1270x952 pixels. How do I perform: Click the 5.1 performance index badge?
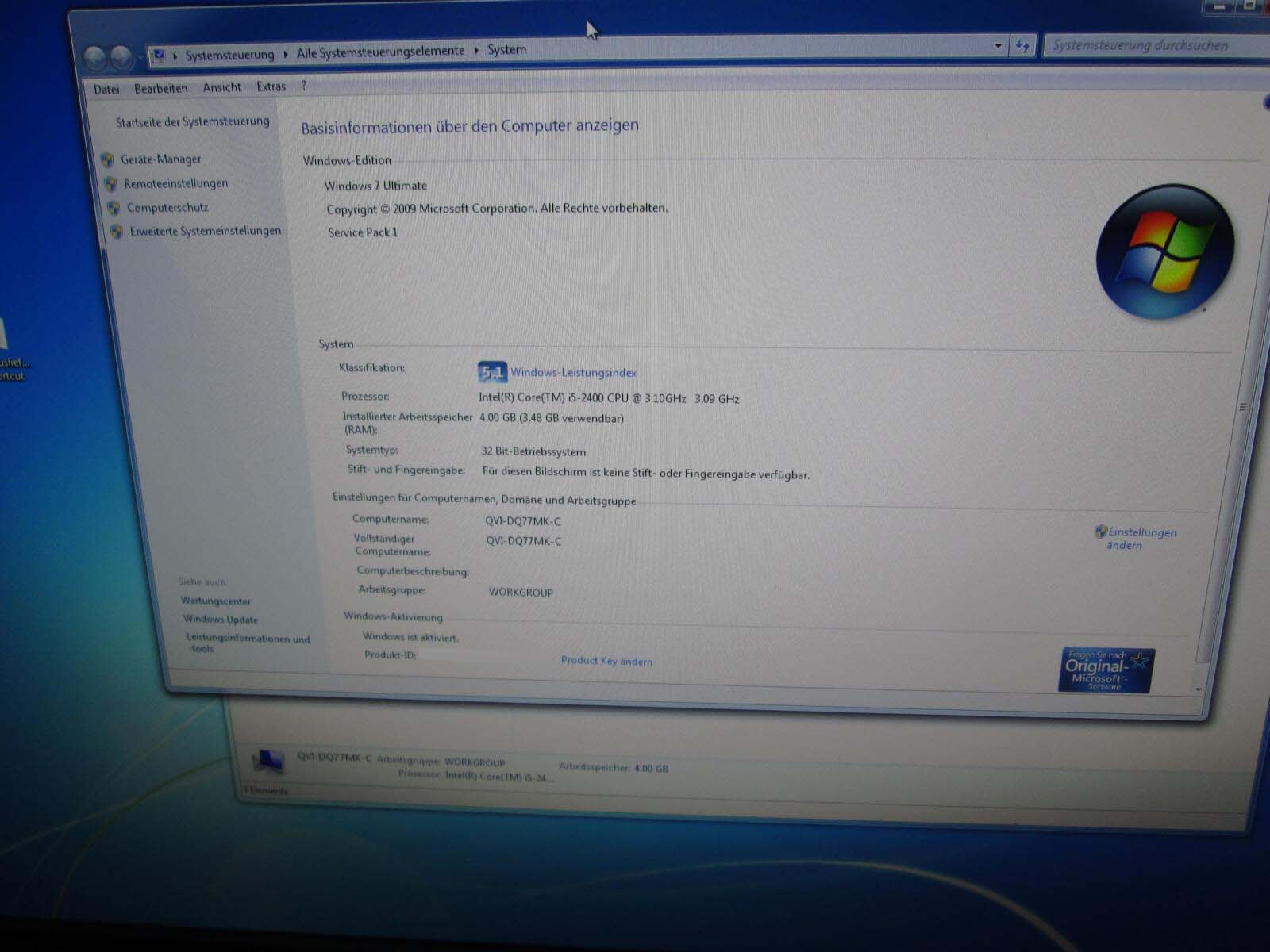coord(492,372)
